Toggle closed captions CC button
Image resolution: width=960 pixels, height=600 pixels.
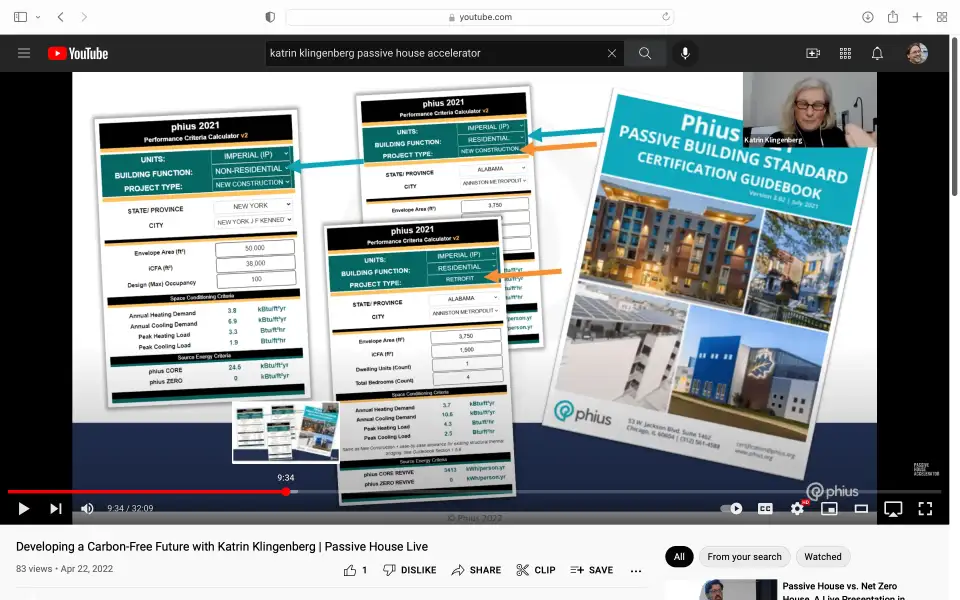pos(765,508)
